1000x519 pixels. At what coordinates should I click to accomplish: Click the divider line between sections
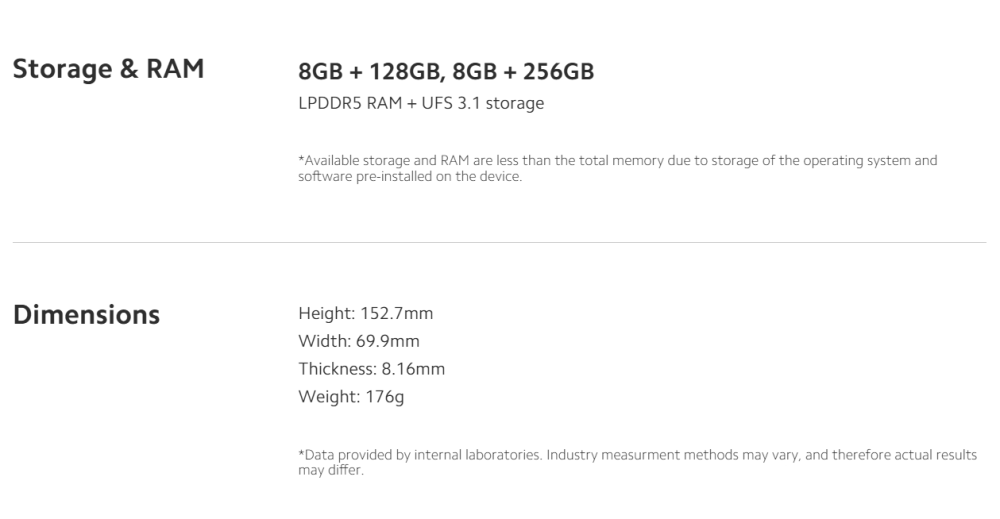[x=499, y=242]
